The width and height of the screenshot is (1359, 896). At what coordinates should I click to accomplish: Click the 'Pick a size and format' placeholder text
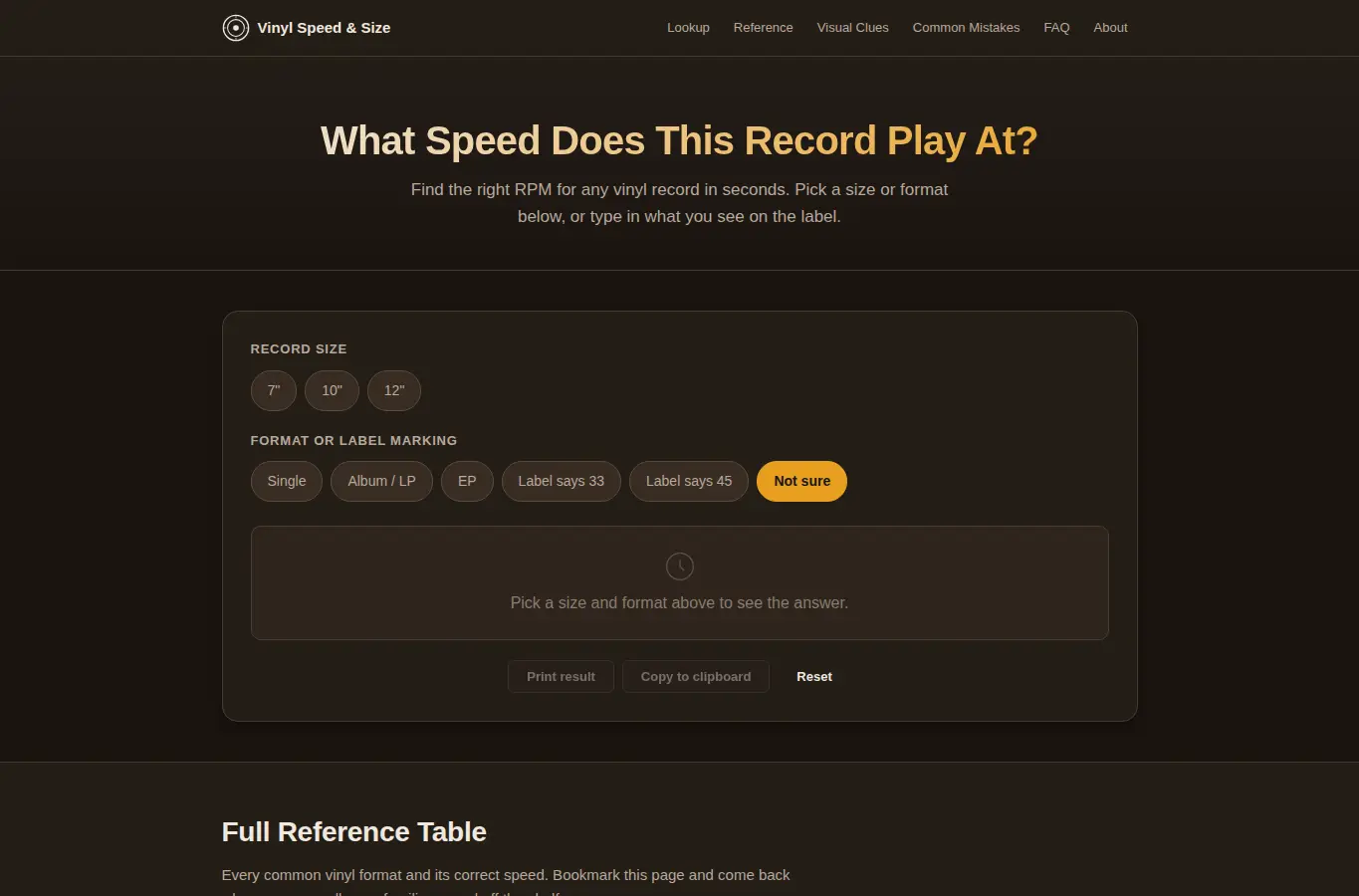click(680, 602)
